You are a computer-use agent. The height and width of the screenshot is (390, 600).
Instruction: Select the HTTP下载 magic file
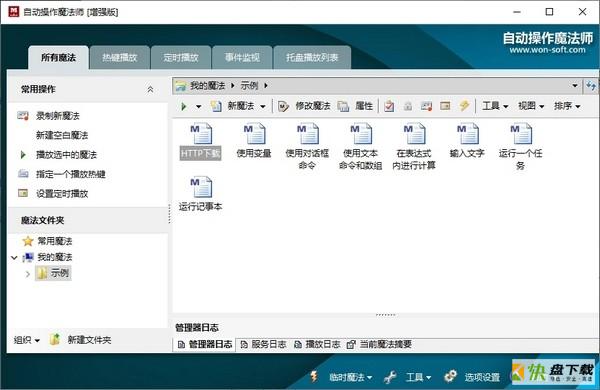coord(201,141)
